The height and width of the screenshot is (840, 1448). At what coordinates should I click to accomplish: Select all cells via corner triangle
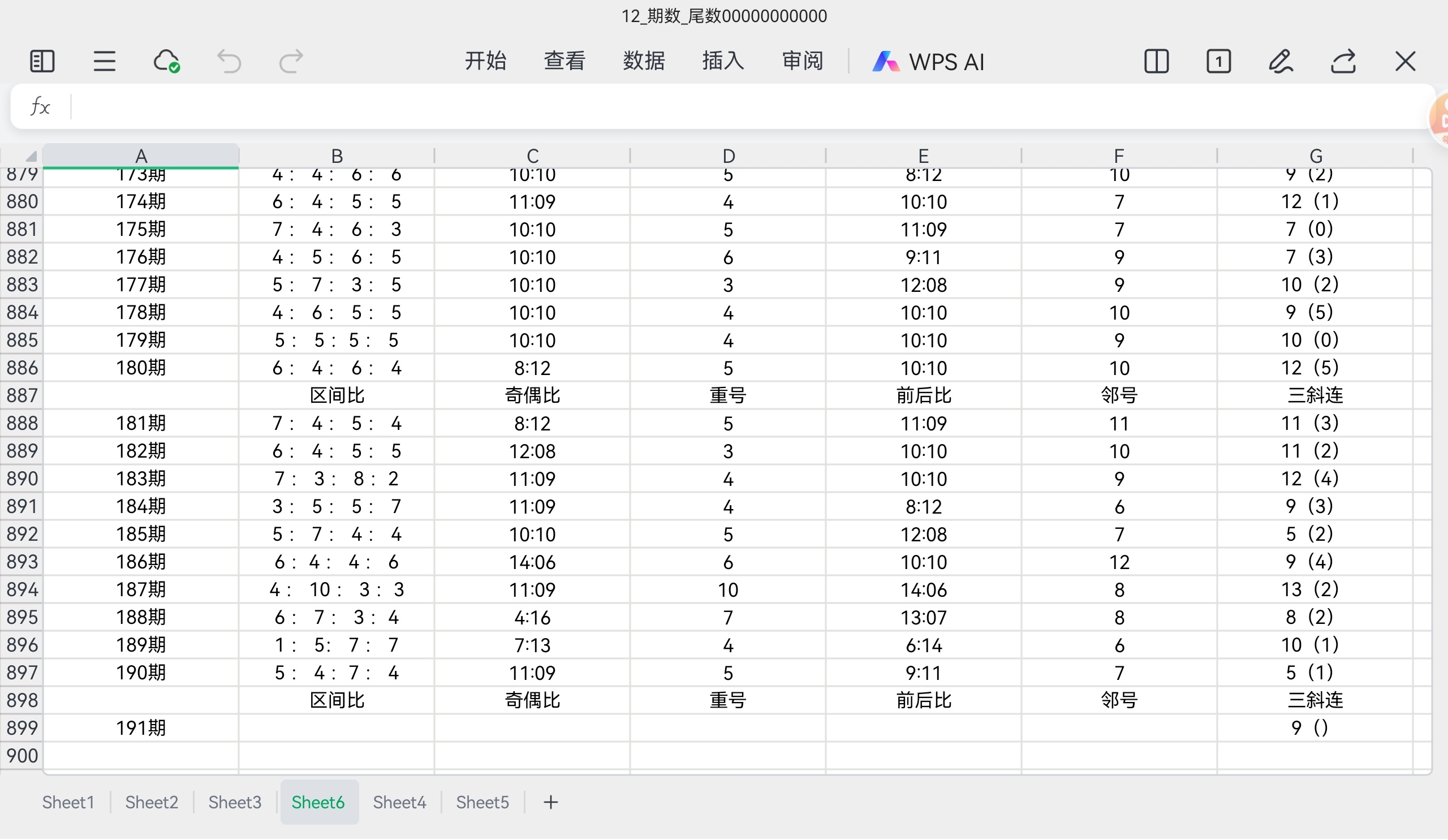click(x=31, y=156)
